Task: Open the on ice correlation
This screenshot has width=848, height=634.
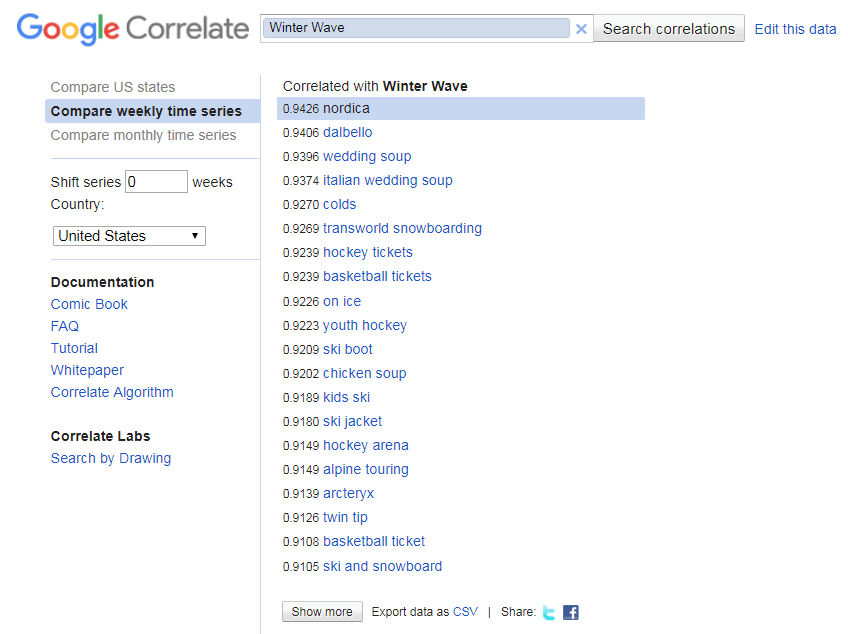Action: pyautogui.click(x=342, y=301)
